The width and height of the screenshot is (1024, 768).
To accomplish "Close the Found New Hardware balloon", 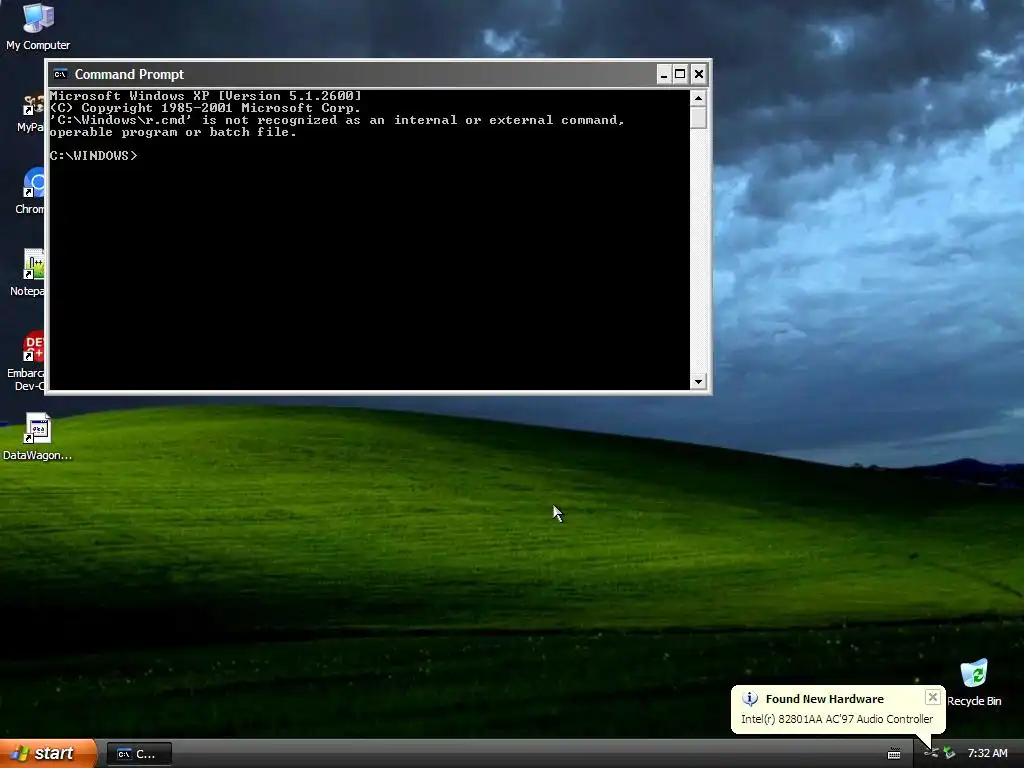I will click(933, 697).
